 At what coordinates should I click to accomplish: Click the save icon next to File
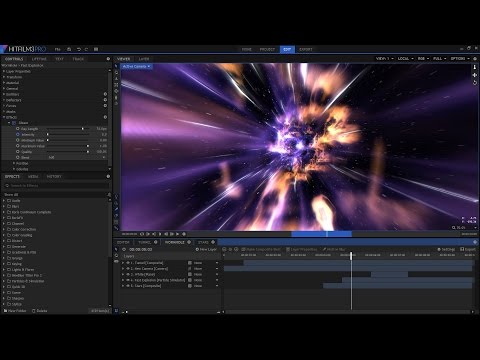pos(69,49)
